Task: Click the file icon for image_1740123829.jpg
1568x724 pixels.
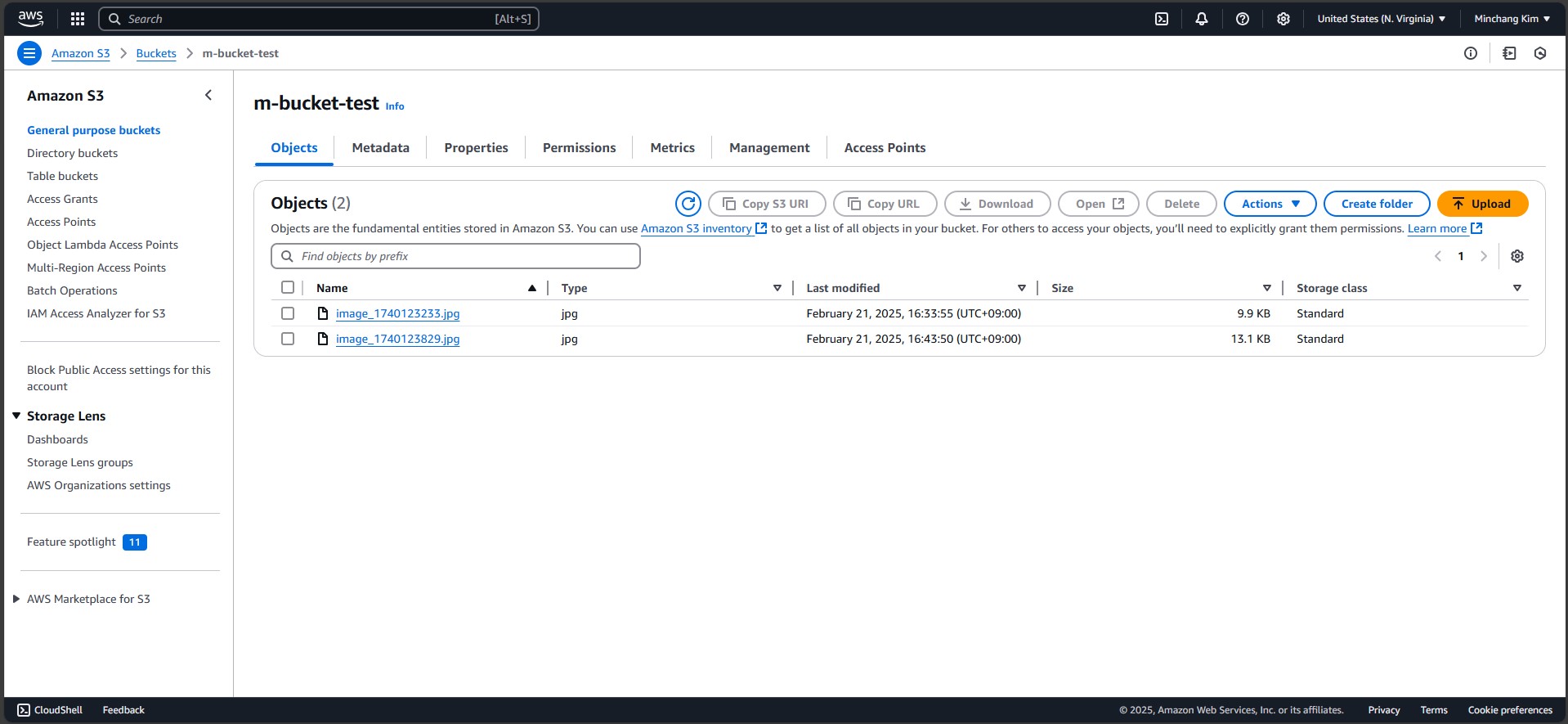Action: point(323,339)
